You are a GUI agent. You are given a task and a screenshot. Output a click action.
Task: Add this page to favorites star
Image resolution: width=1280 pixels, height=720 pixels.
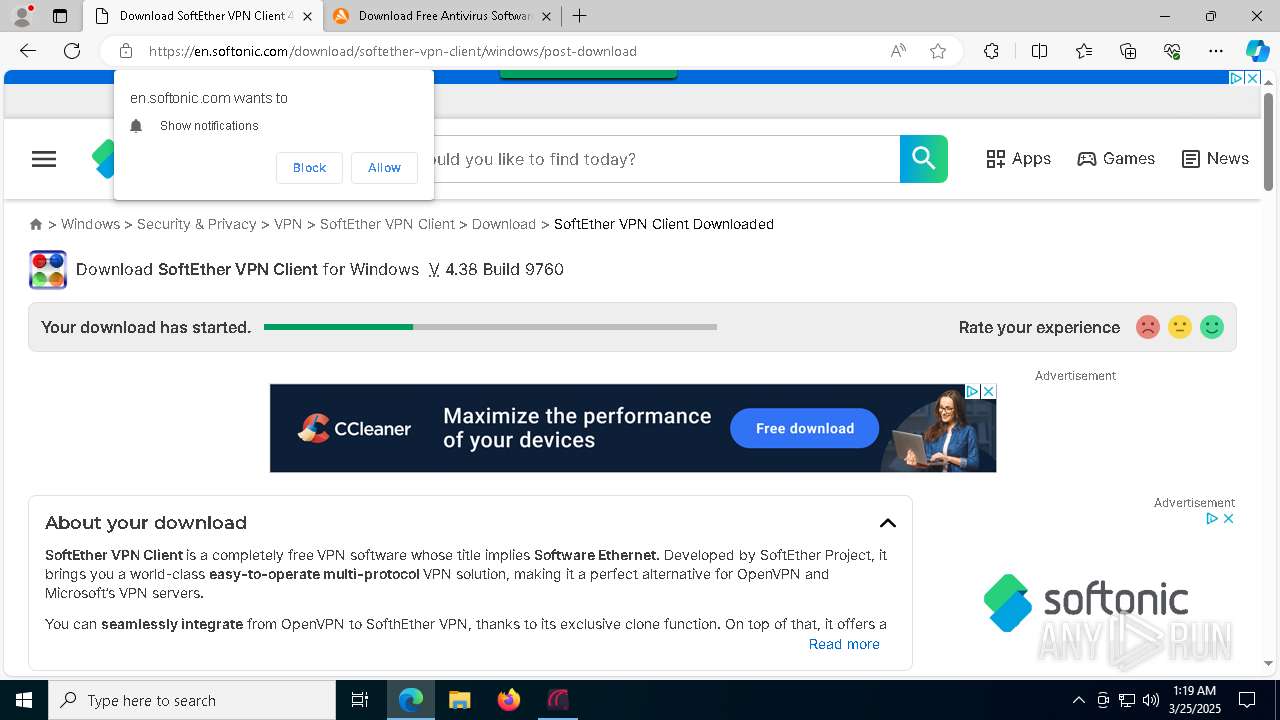938,51
